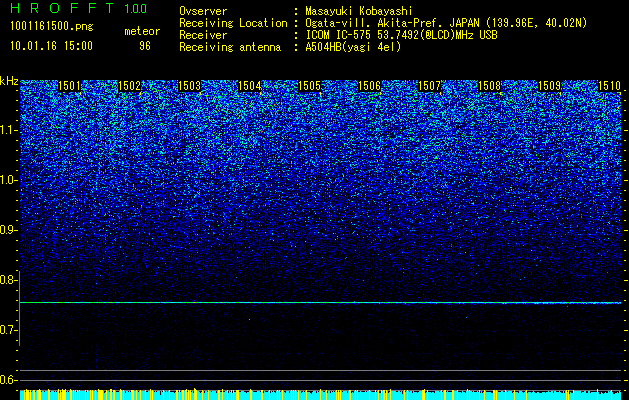The image size is (629, 400).
Task: Click the meteor label
Action: [142, 31]
